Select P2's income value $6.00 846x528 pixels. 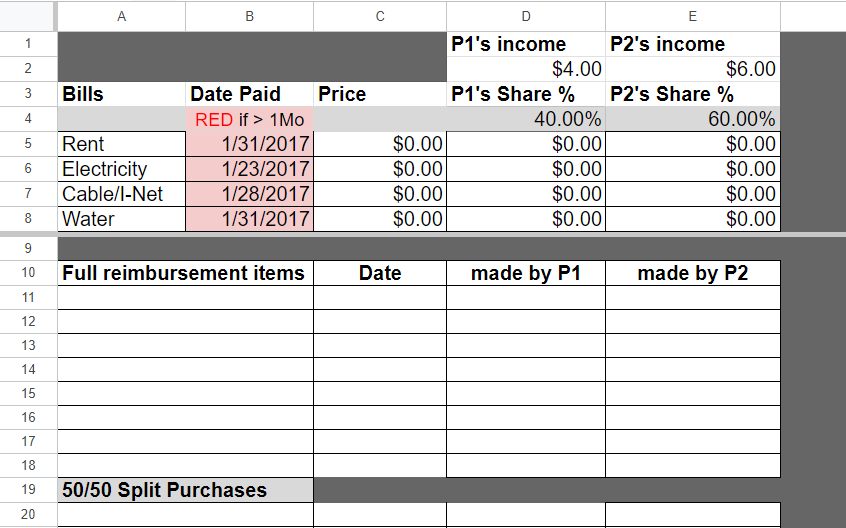692,69
